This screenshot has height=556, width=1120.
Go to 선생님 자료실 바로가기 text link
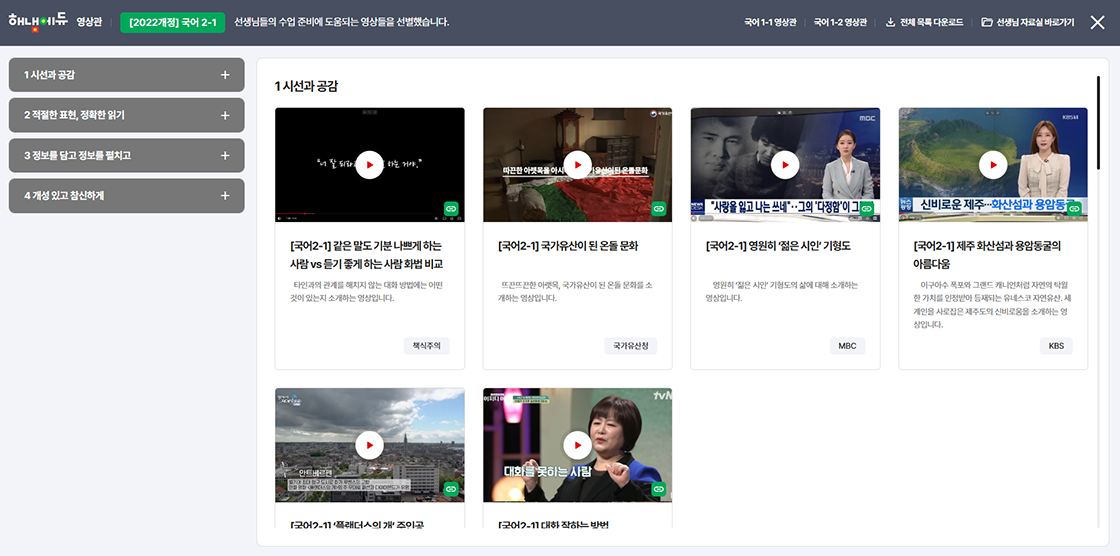click(1035, 22)
